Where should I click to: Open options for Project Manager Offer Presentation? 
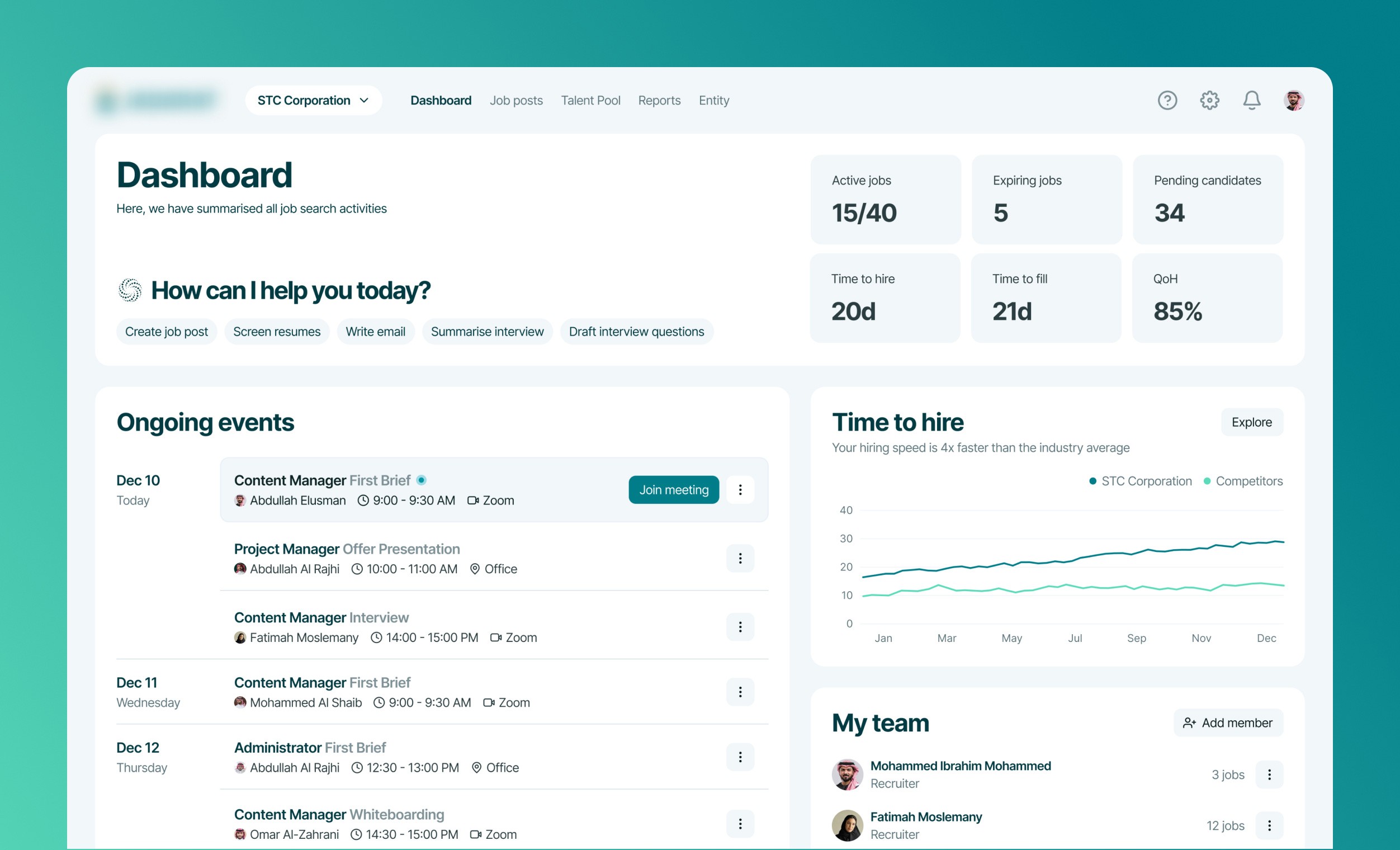[x=740, y=559]
